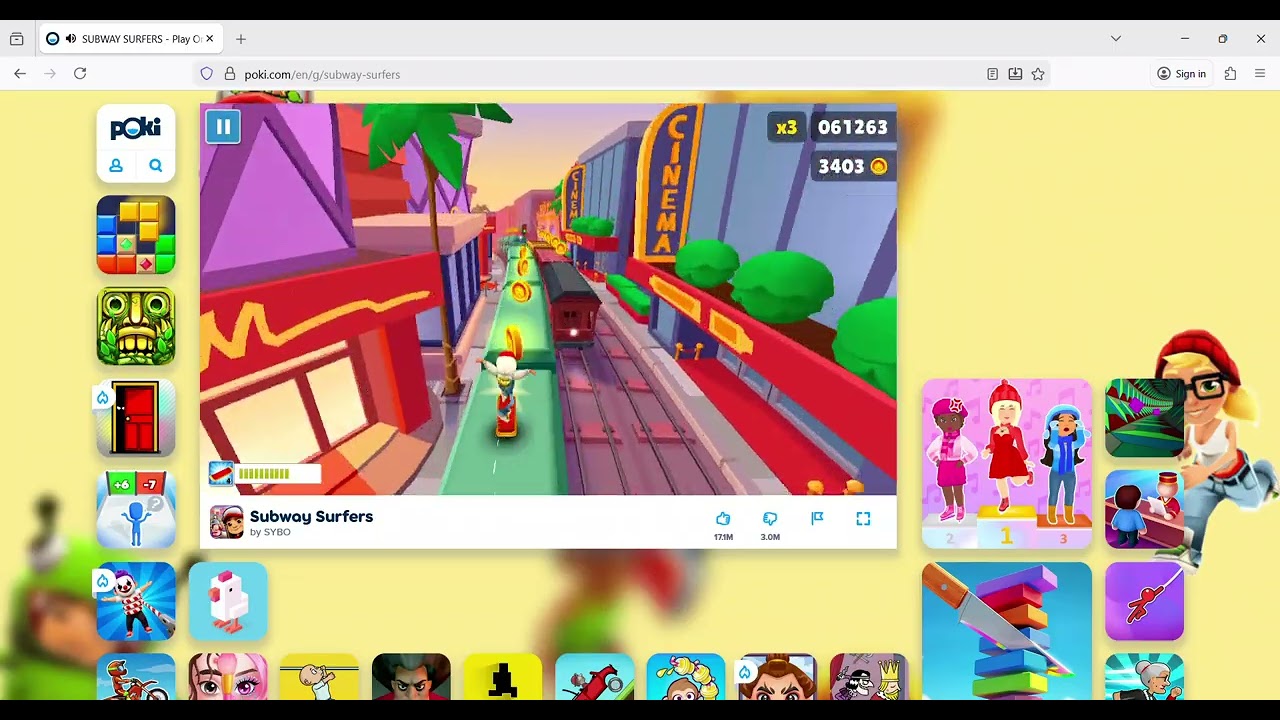This screenshot has height=720, width=1280.
Task: Open the browser extensions menu
Action: tap(1230, 74)
